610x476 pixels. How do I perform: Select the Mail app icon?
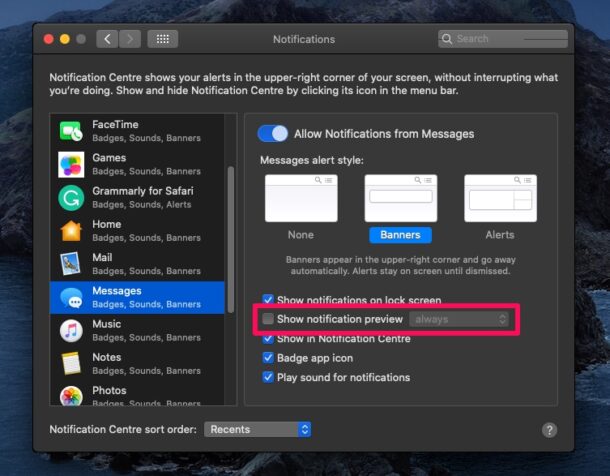71,264
